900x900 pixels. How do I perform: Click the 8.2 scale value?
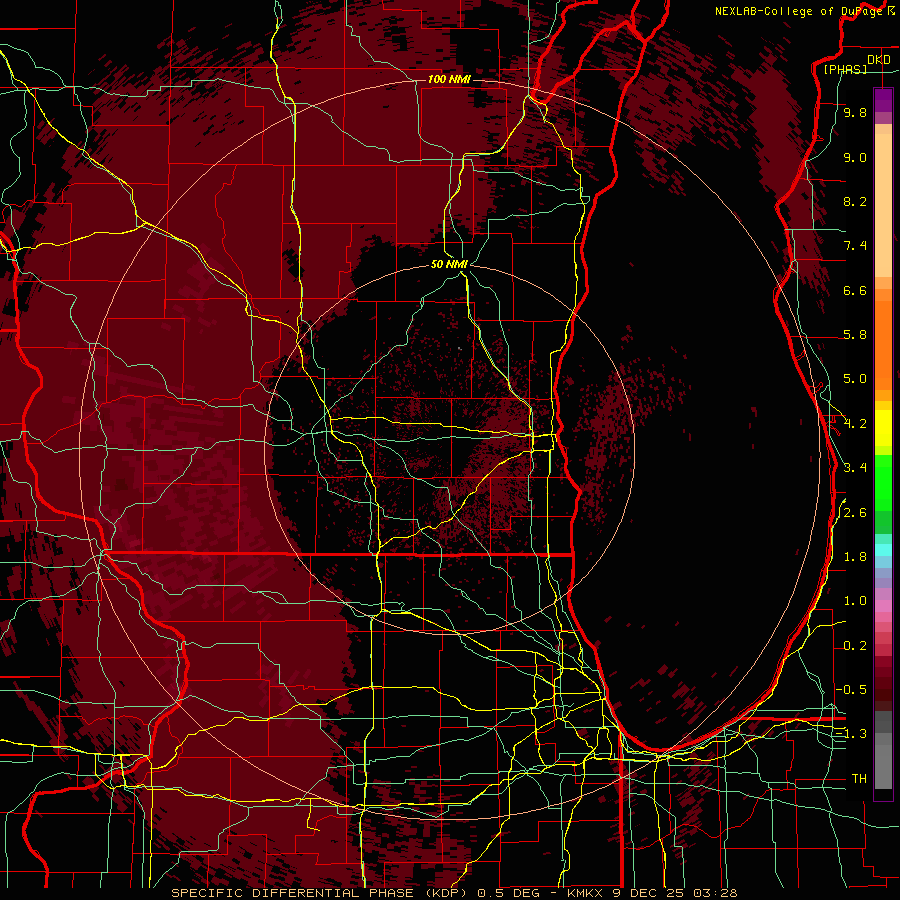tap(855, 201)
